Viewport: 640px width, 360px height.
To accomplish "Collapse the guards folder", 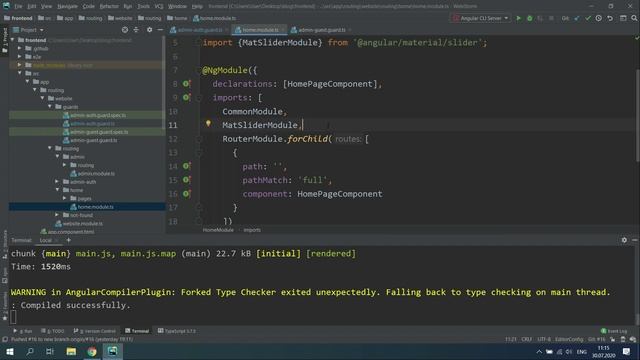I will [50, 107].
